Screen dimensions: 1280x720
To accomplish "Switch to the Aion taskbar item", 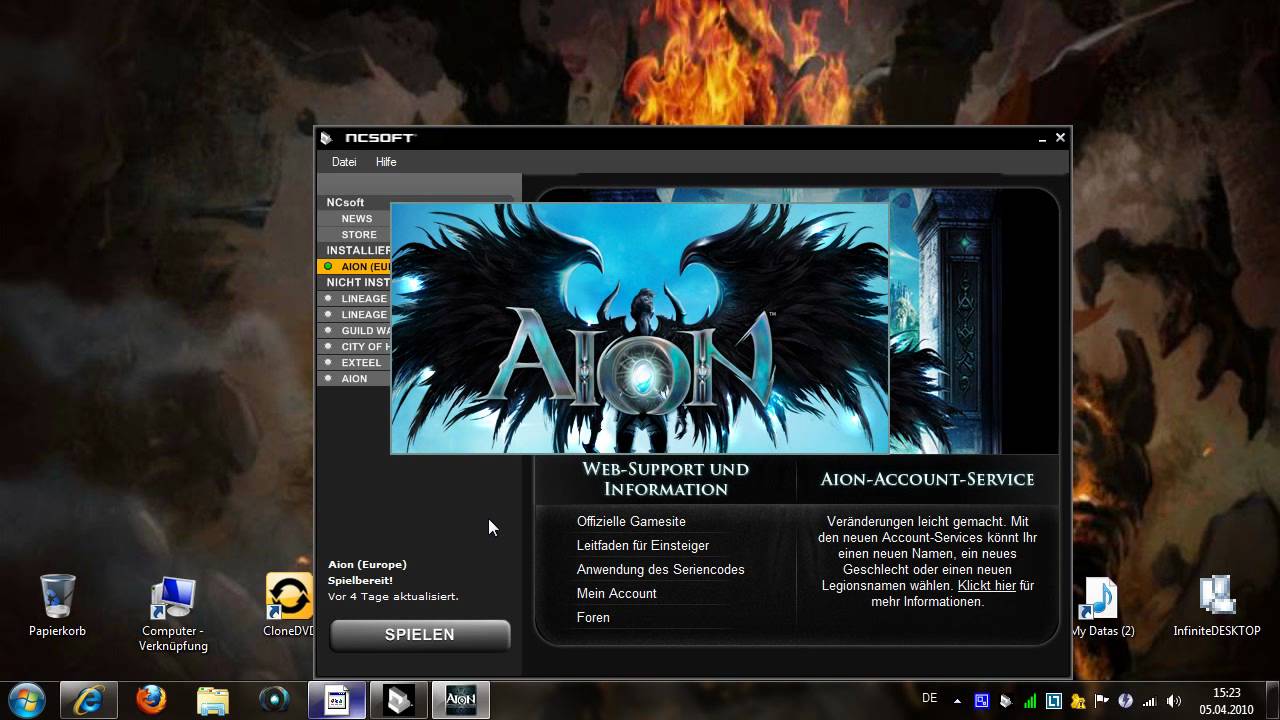I will [x=461, y=699].
